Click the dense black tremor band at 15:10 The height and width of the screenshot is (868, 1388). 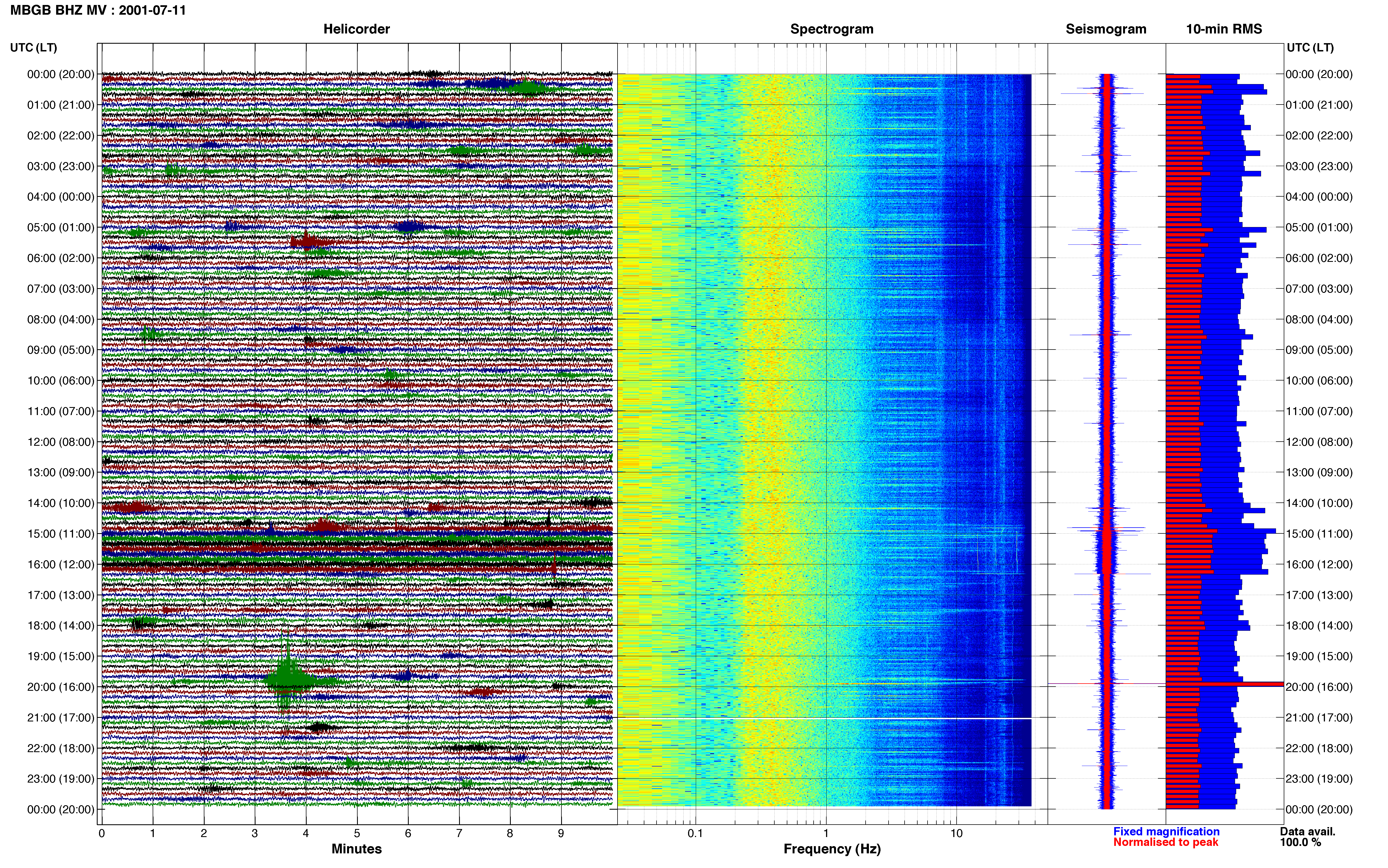356,544
